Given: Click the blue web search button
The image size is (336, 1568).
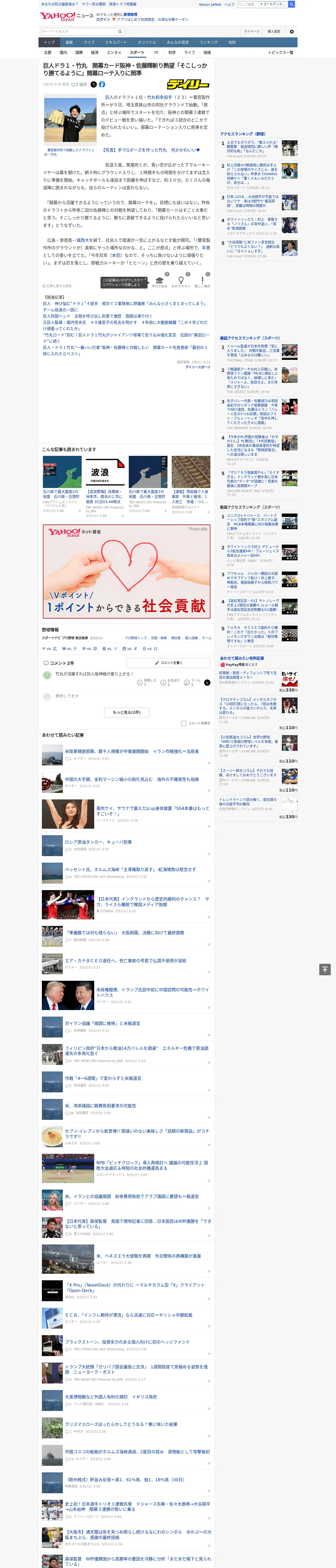Looking at the screenshot, I should pyautogui.click(x=292, y=4).
